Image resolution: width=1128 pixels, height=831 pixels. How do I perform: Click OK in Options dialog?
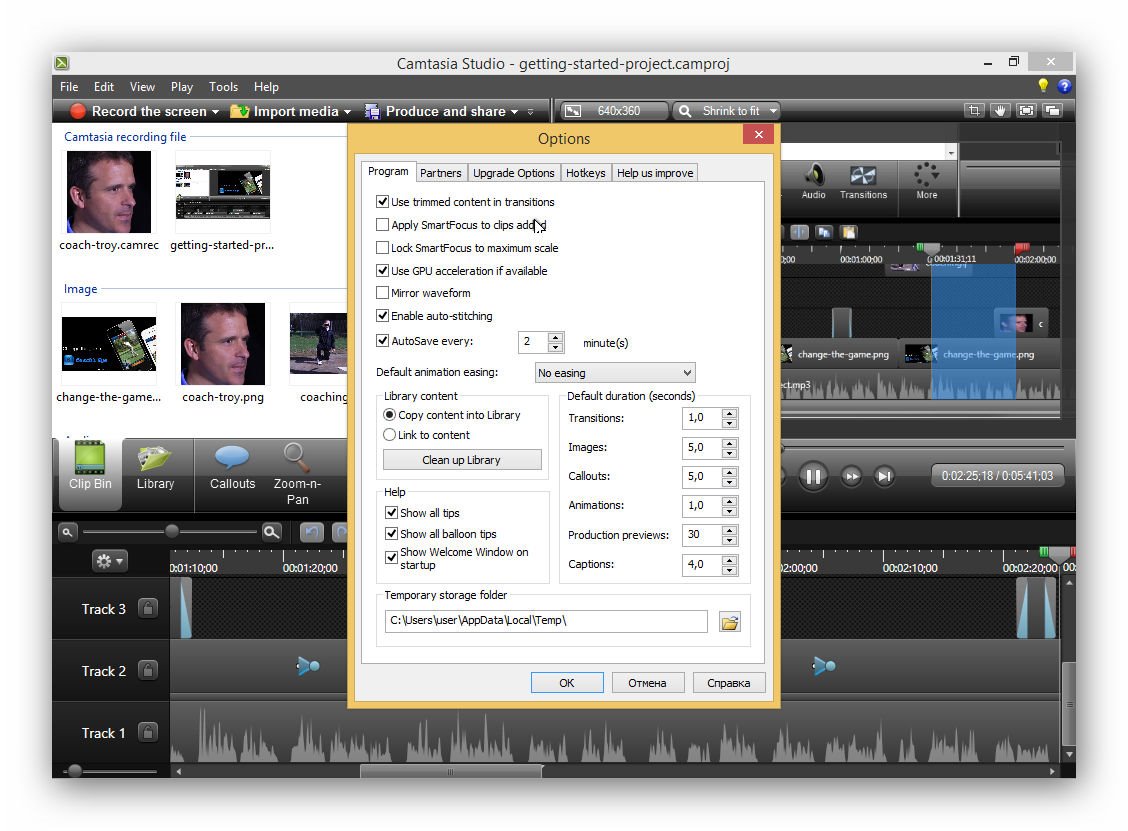pos(567,683)
